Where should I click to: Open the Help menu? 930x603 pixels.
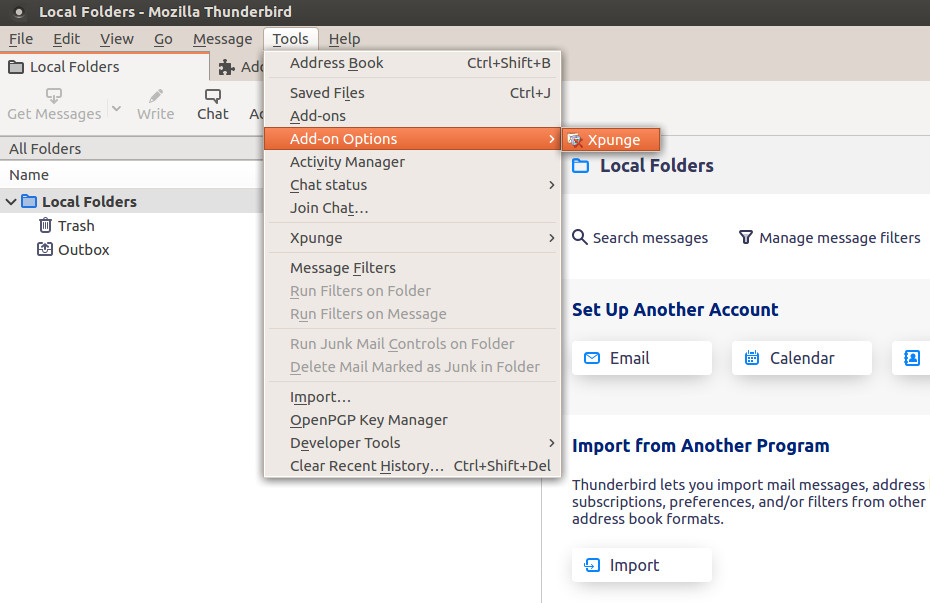(x=345, y=39)
